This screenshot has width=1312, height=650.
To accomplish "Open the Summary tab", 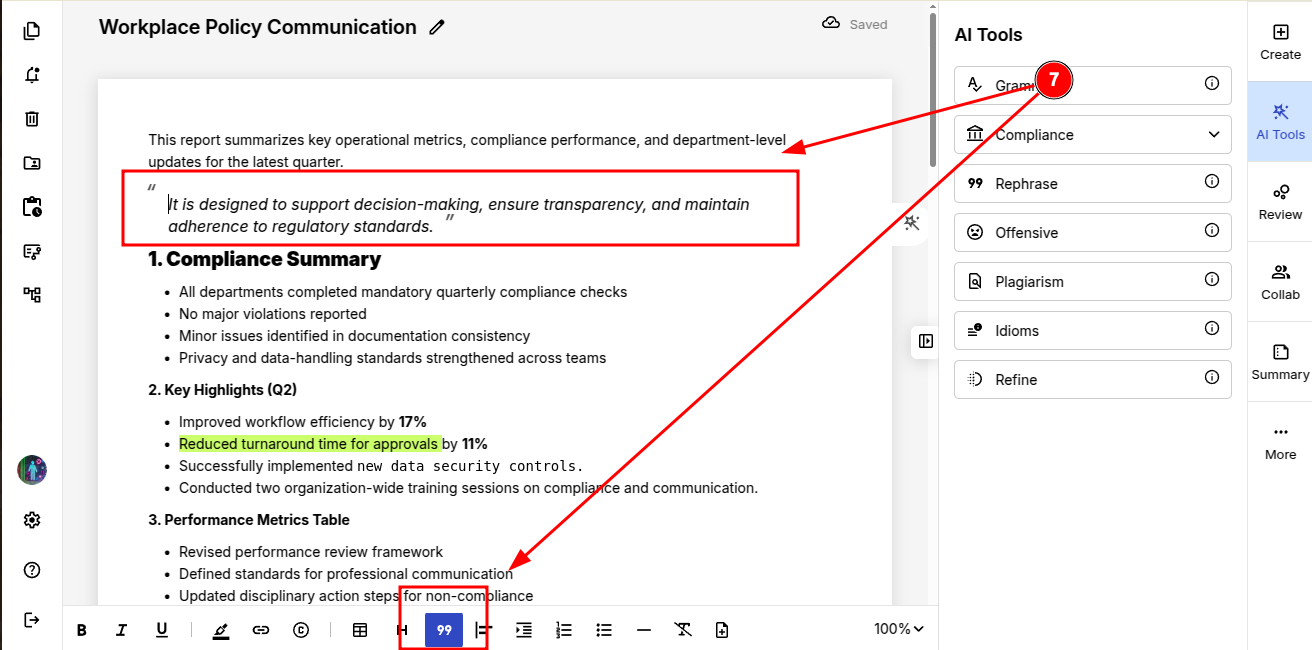I will pos(1280,361).
